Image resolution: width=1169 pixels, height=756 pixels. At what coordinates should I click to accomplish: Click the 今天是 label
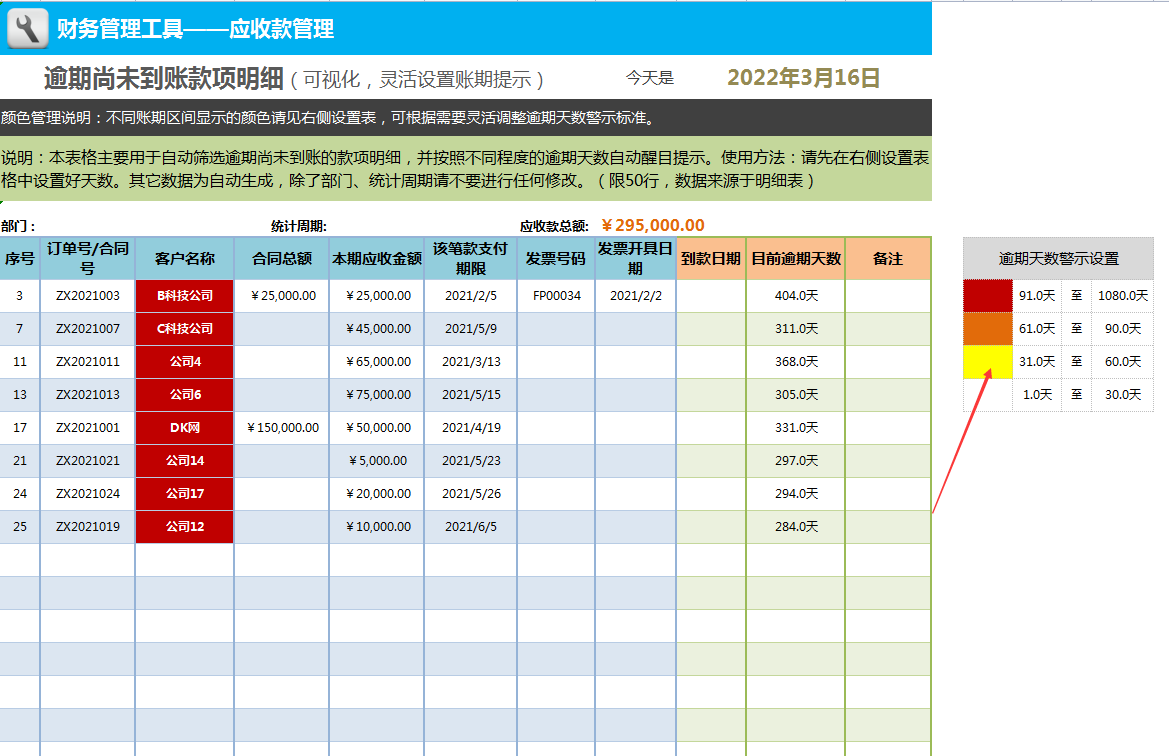click(x=649, y=78)
